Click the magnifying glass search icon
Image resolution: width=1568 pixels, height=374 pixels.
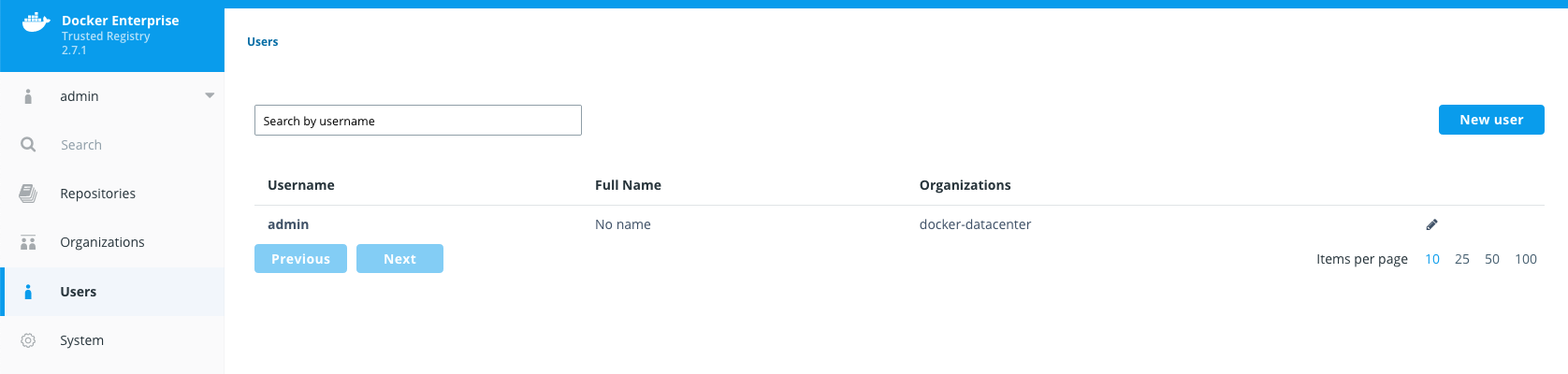coord(28,145)
